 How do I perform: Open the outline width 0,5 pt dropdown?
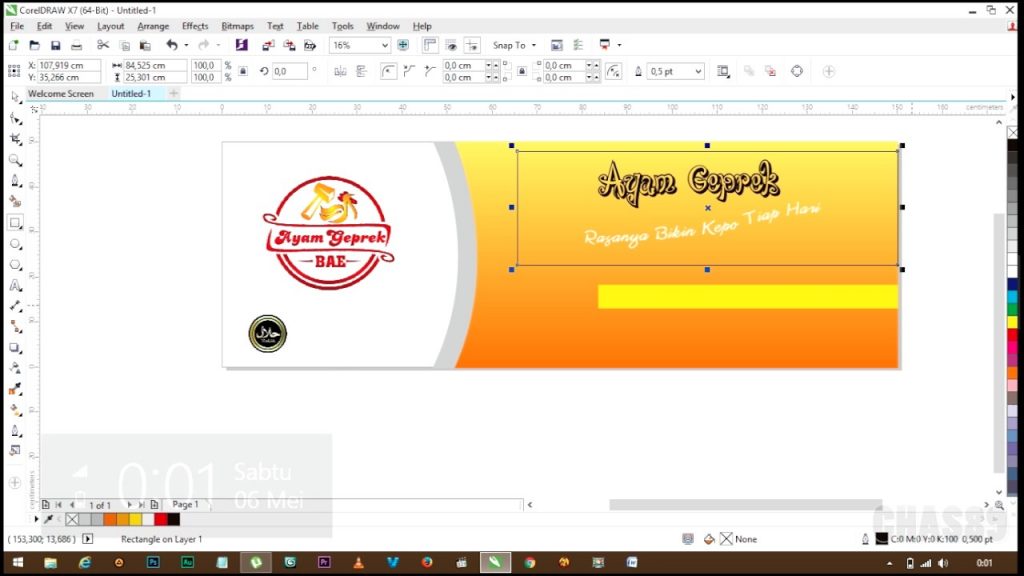[698, 71]
